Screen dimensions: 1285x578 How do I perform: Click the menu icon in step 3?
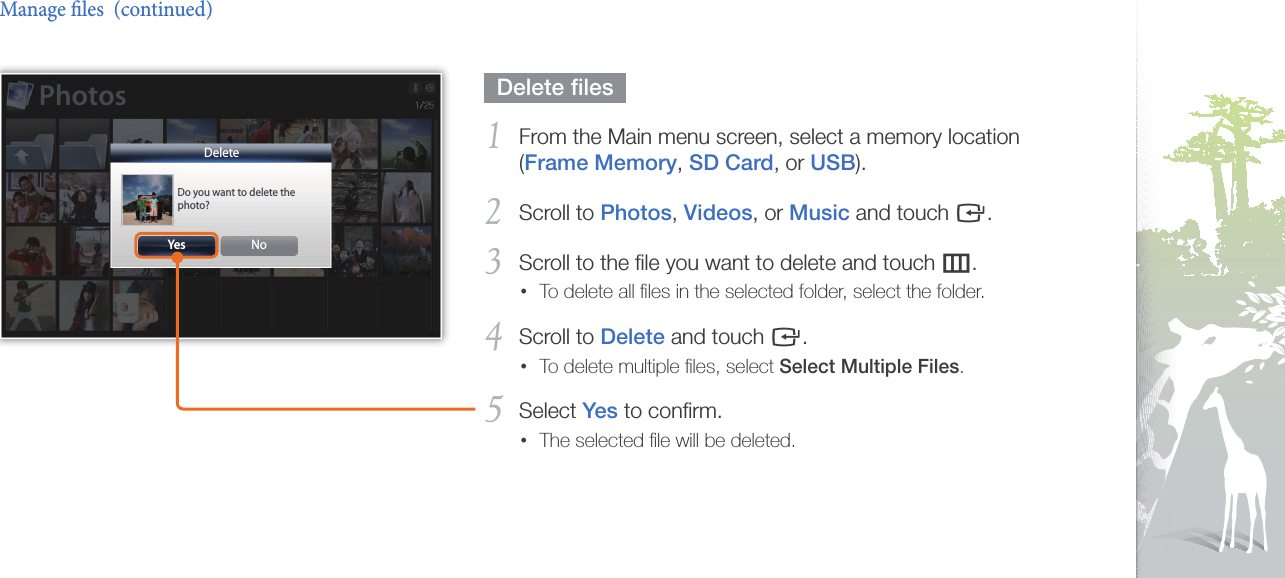[956, 263]
